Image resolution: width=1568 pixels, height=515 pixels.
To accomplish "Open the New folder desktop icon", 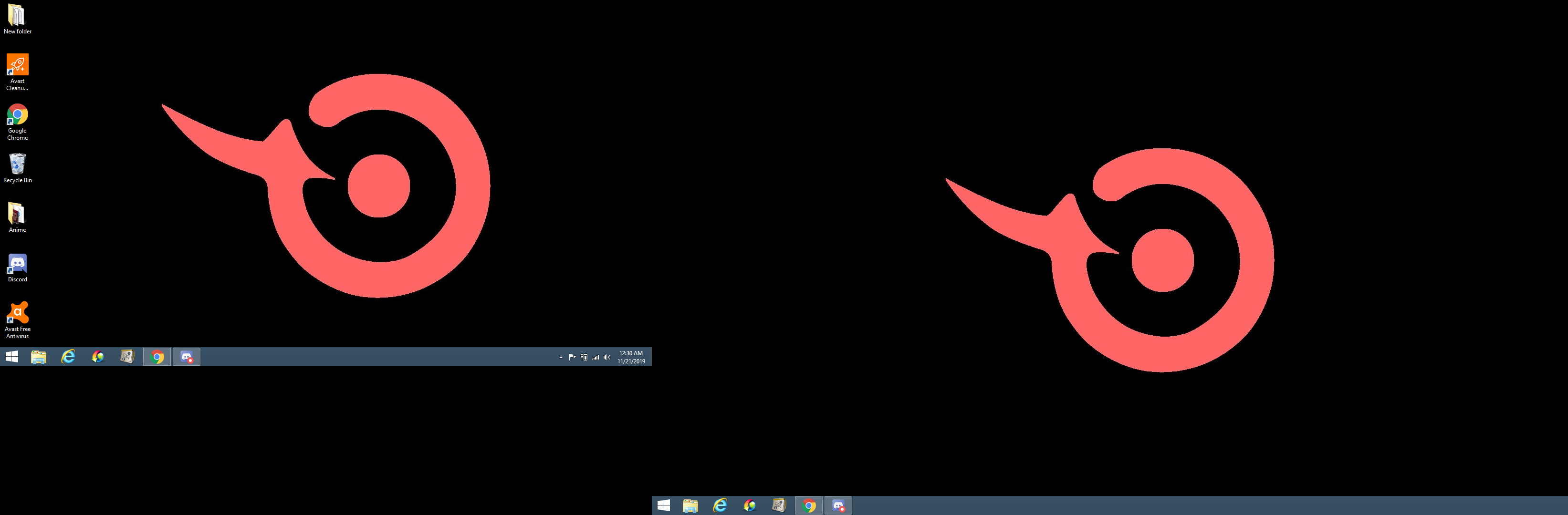I will tap(17, 20).
